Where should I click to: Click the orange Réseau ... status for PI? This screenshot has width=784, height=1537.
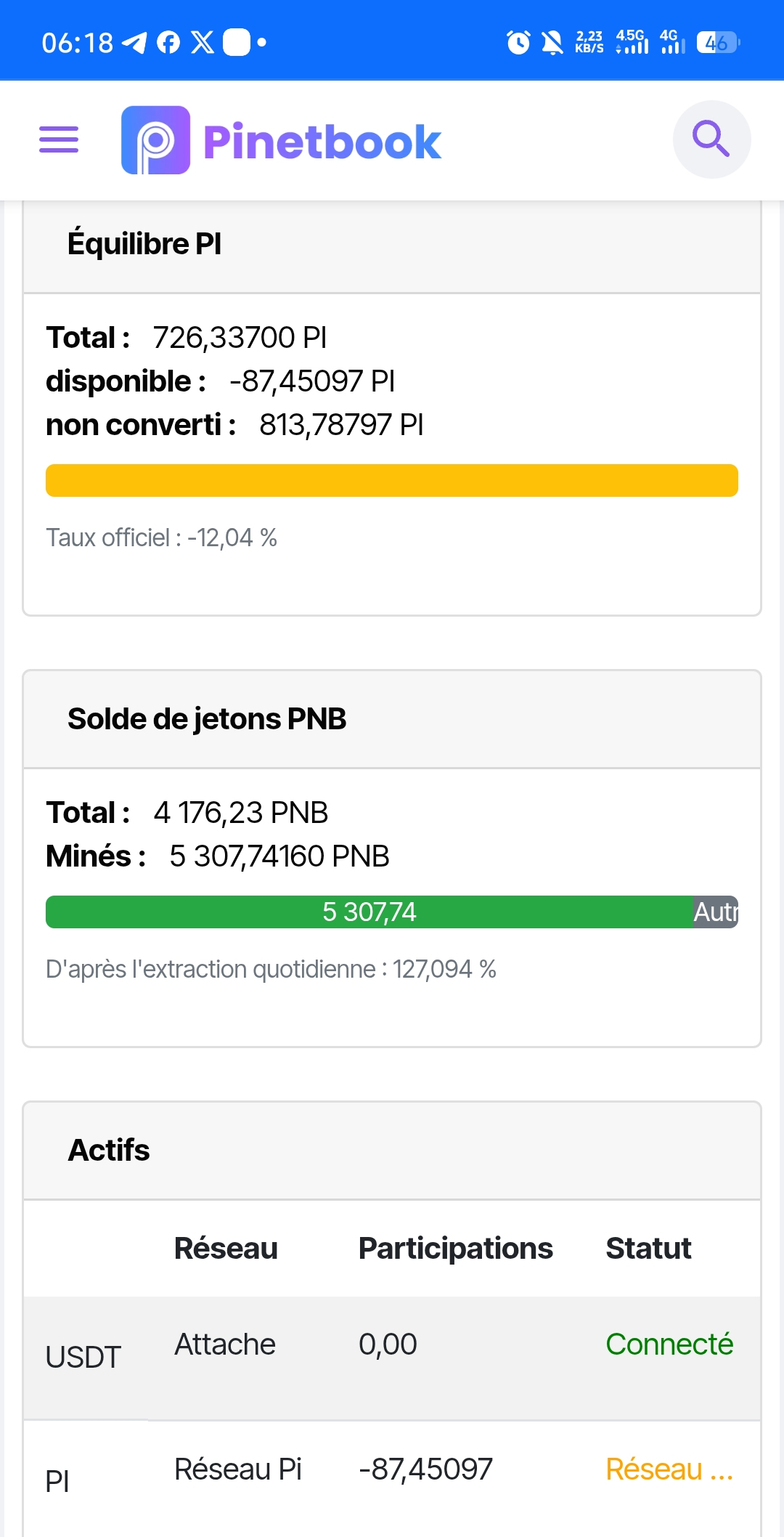669,1469
